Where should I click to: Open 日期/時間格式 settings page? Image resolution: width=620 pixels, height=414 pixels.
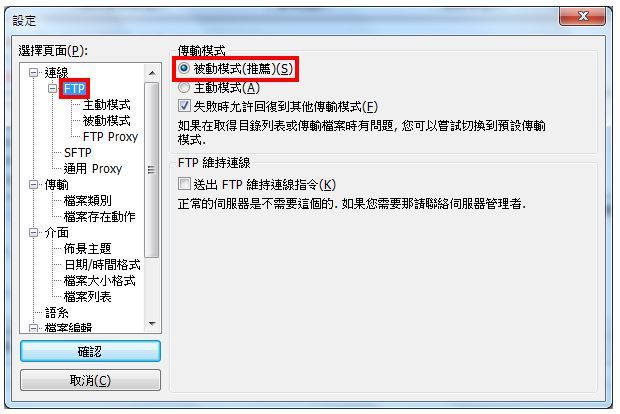tap(102, 265)
